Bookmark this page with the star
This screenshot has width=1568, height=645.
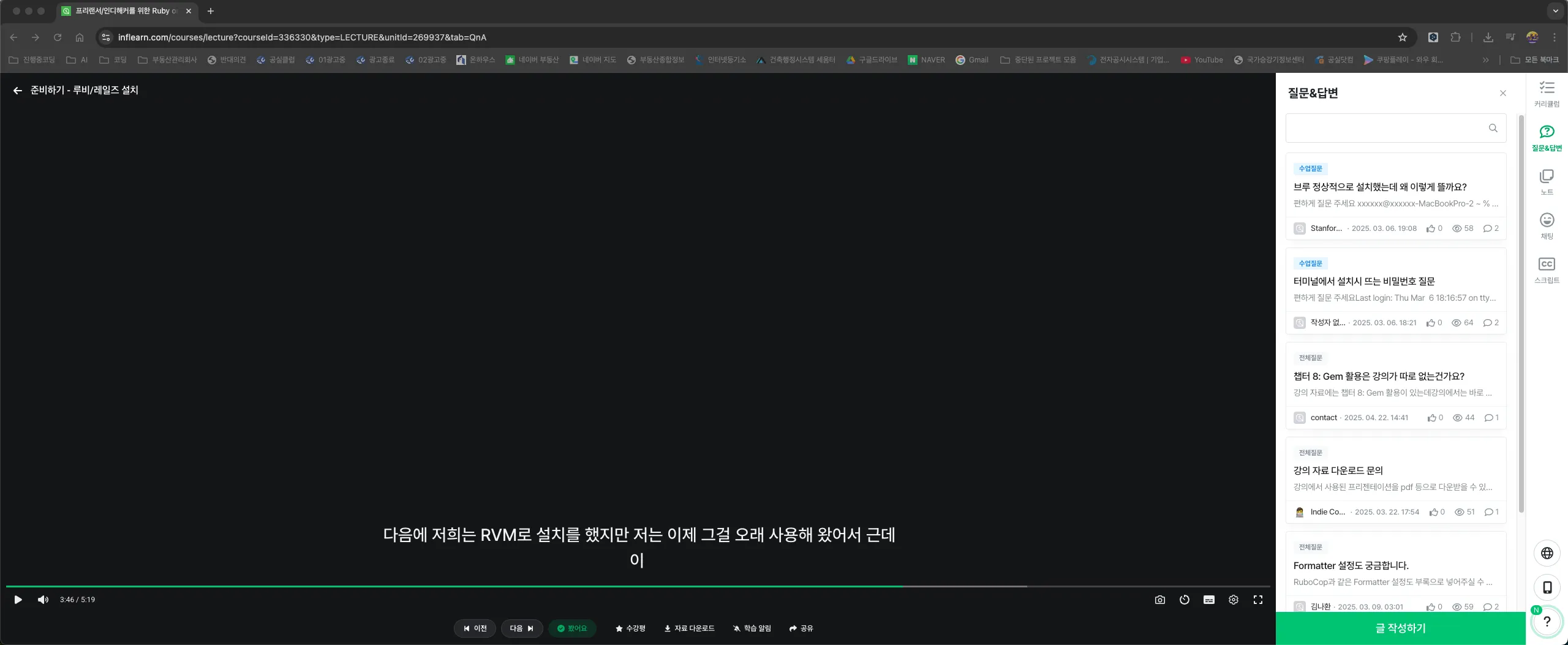[1403, 37]
